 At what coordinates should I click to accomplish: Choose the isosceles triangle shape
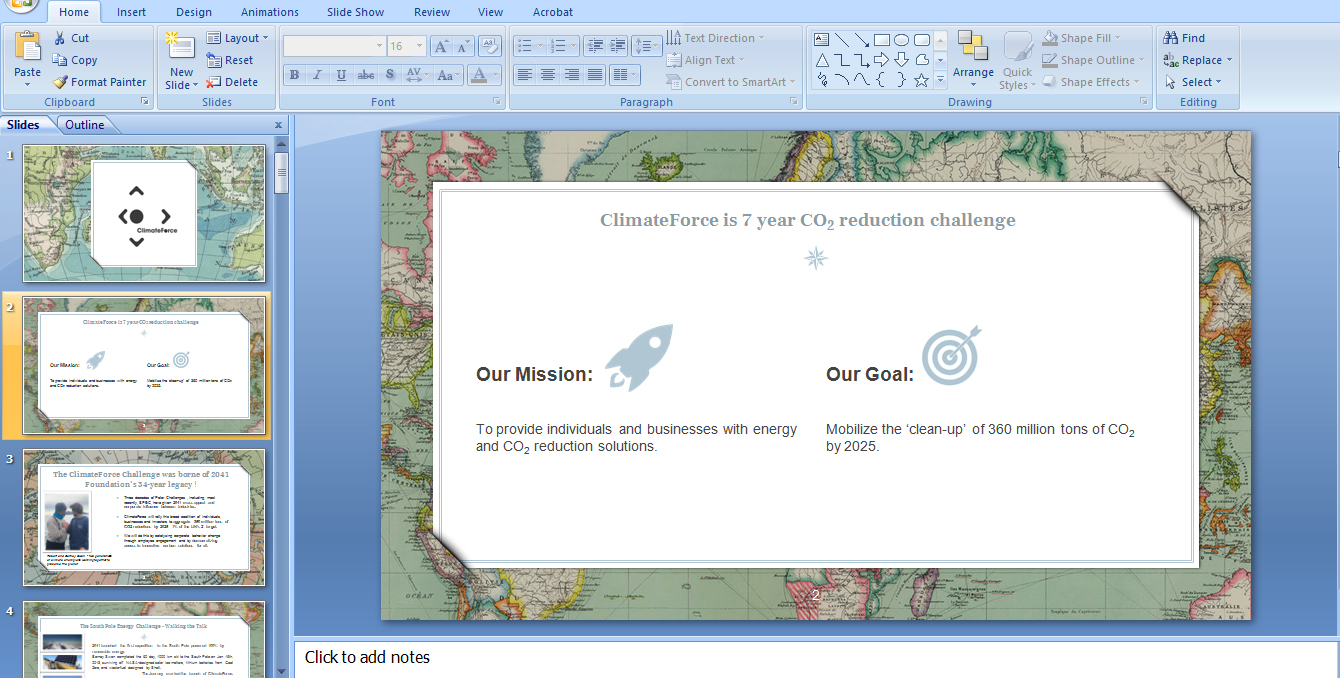[822, 60]
